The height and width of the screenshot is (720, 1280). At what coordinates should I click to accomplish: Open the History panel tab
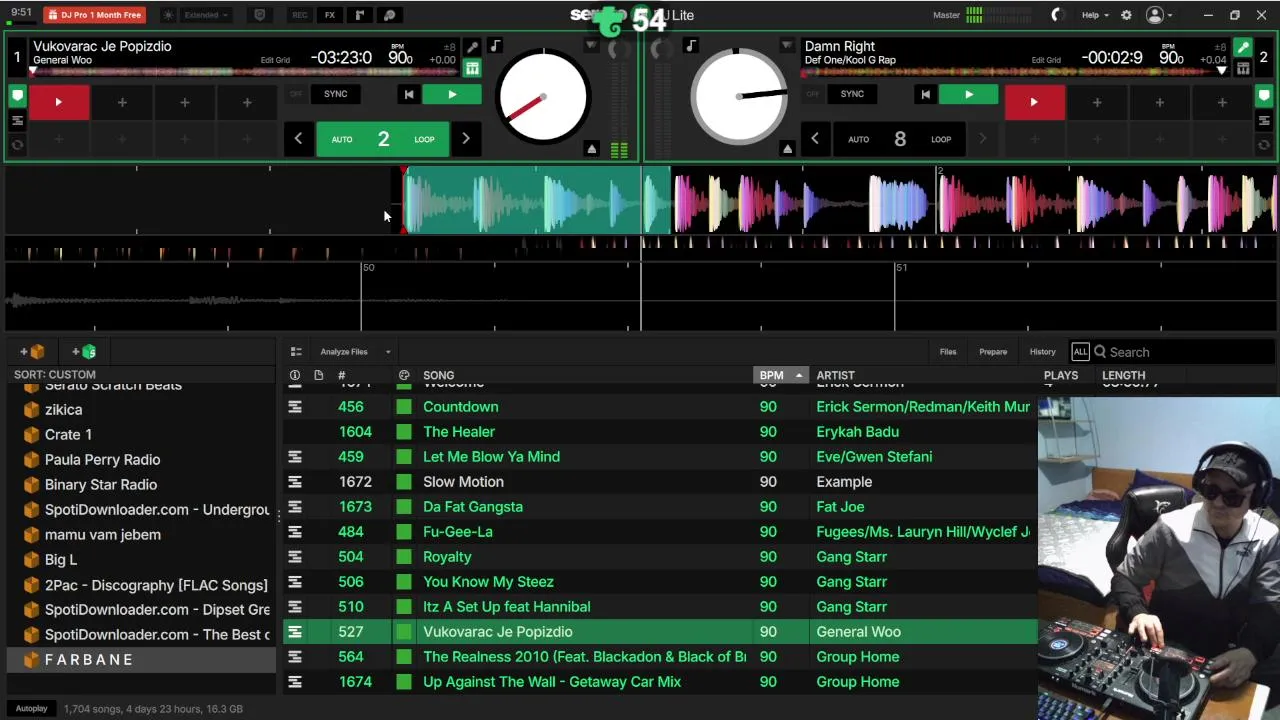point(1042,352)
